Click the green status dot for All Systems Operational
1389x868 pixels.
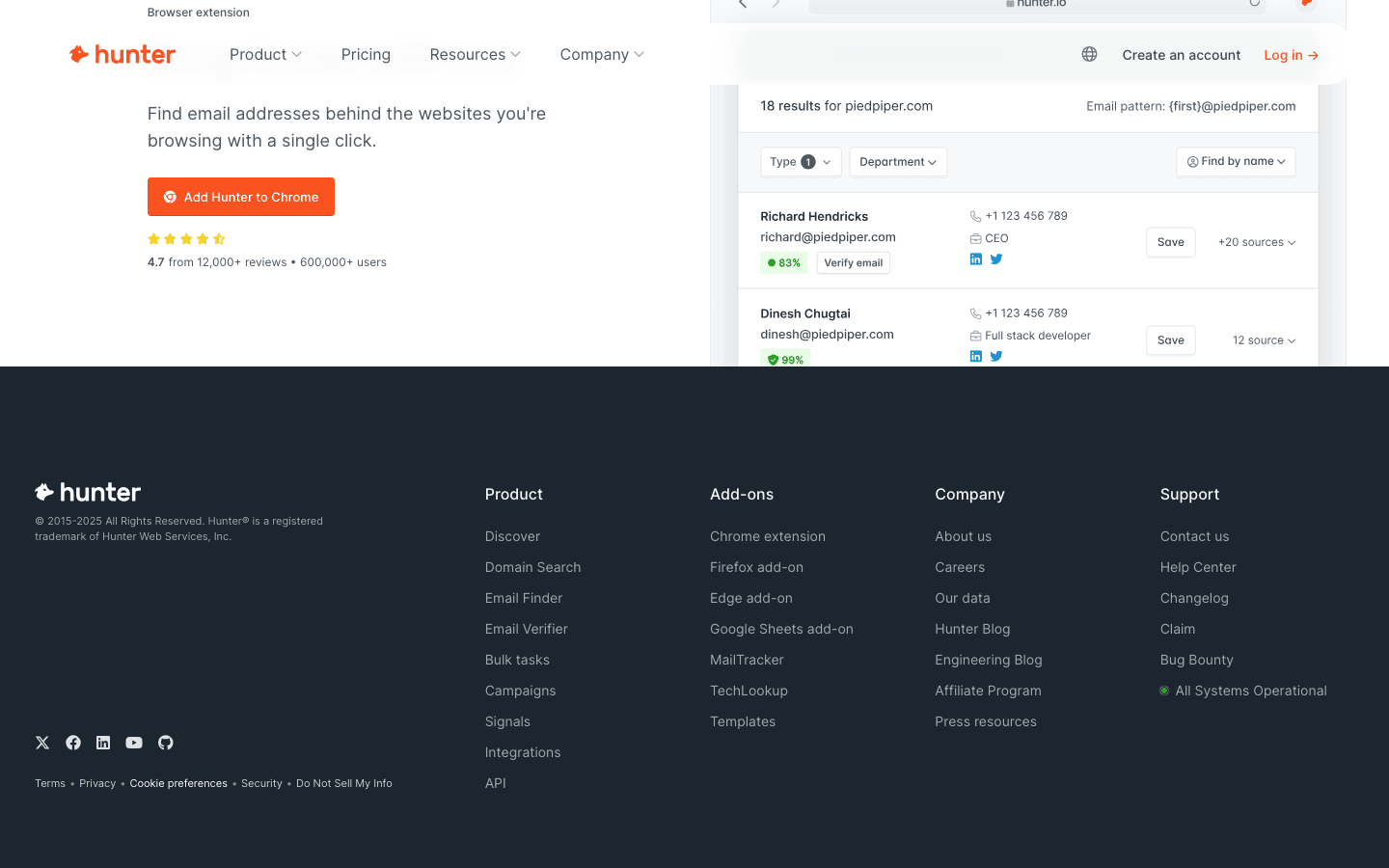pyautogui.click(x=1164, y=691)
